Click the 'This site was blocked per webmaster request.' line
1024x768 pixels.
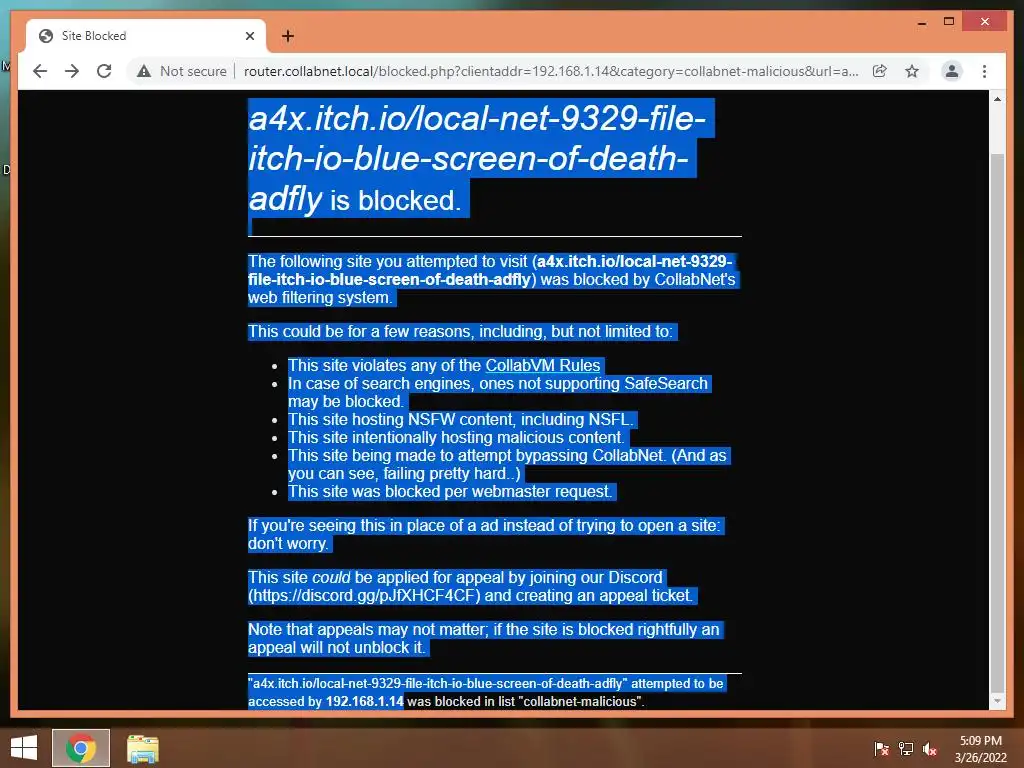click(450, 491)
